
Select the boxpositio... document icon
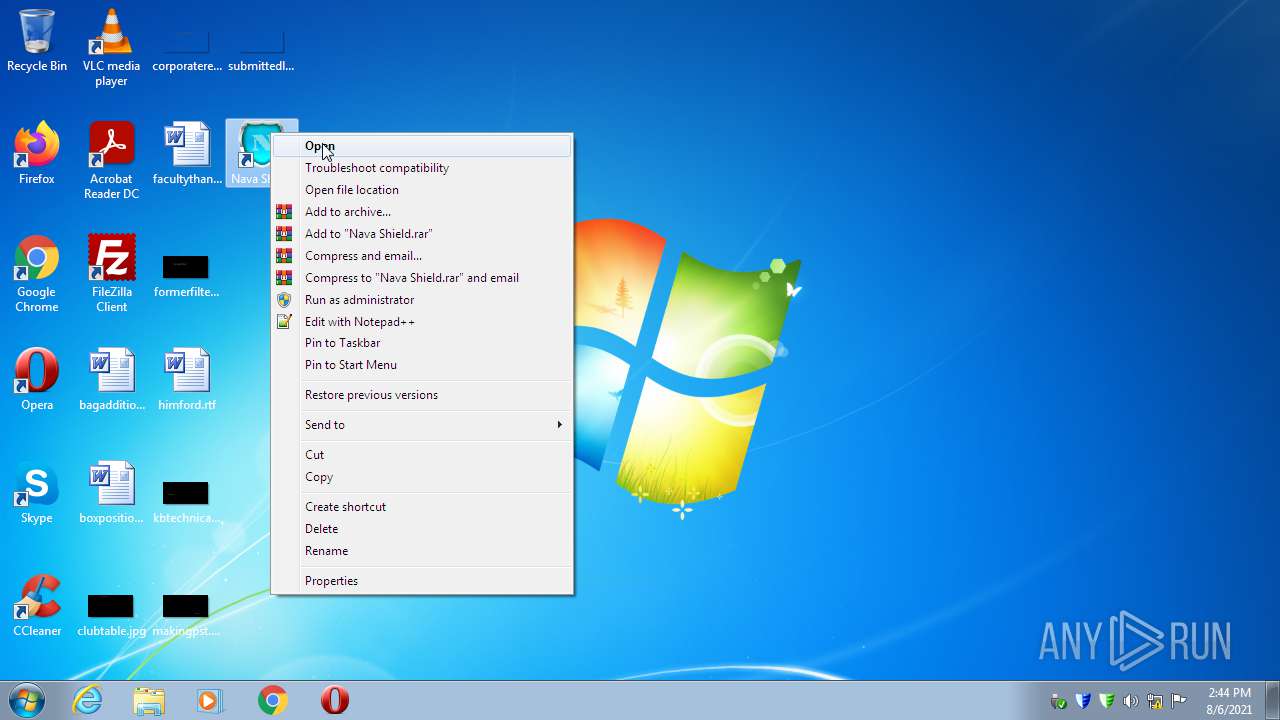click(x=111, y=493)
